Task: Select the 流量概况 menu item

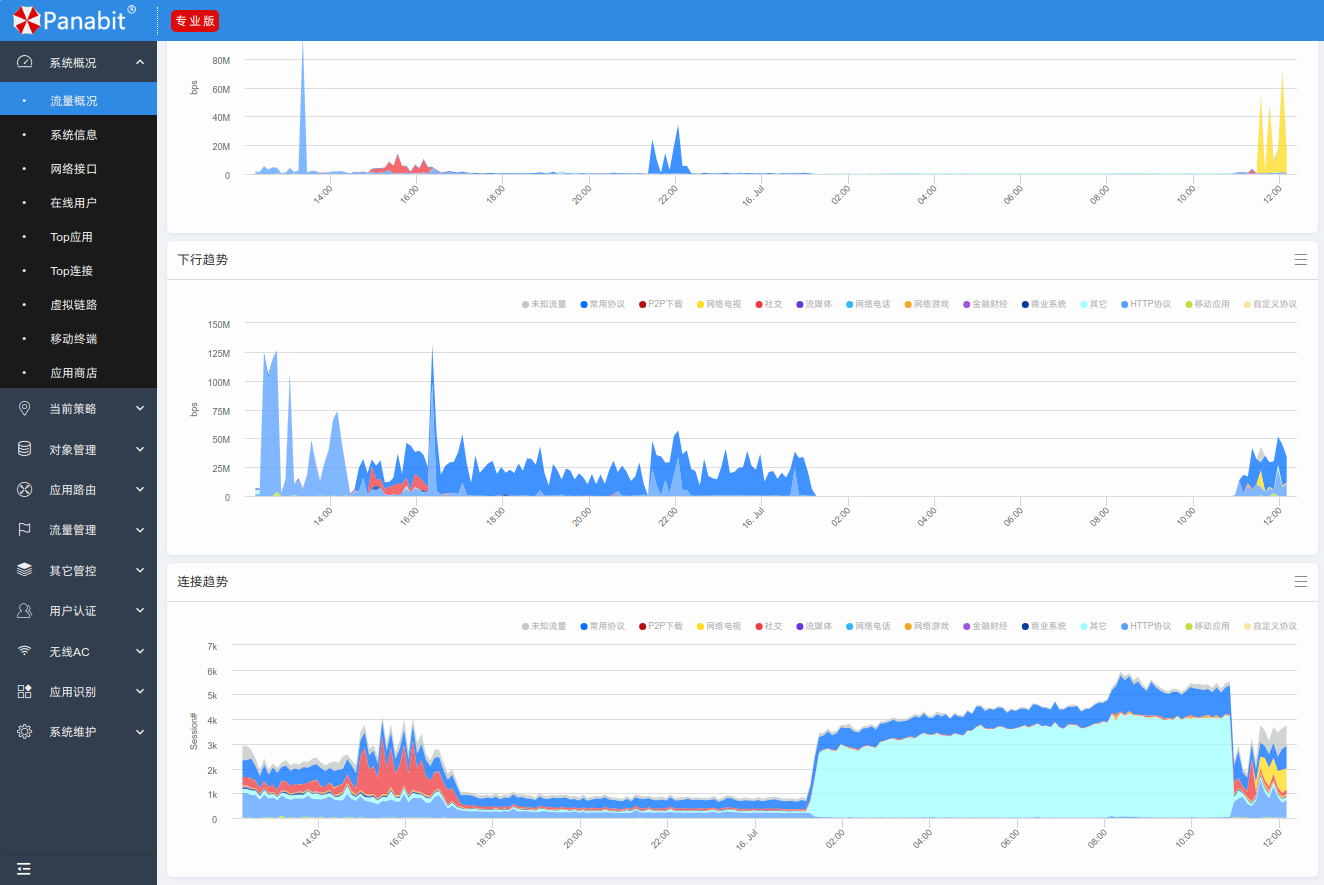Action: pos(78,101)
